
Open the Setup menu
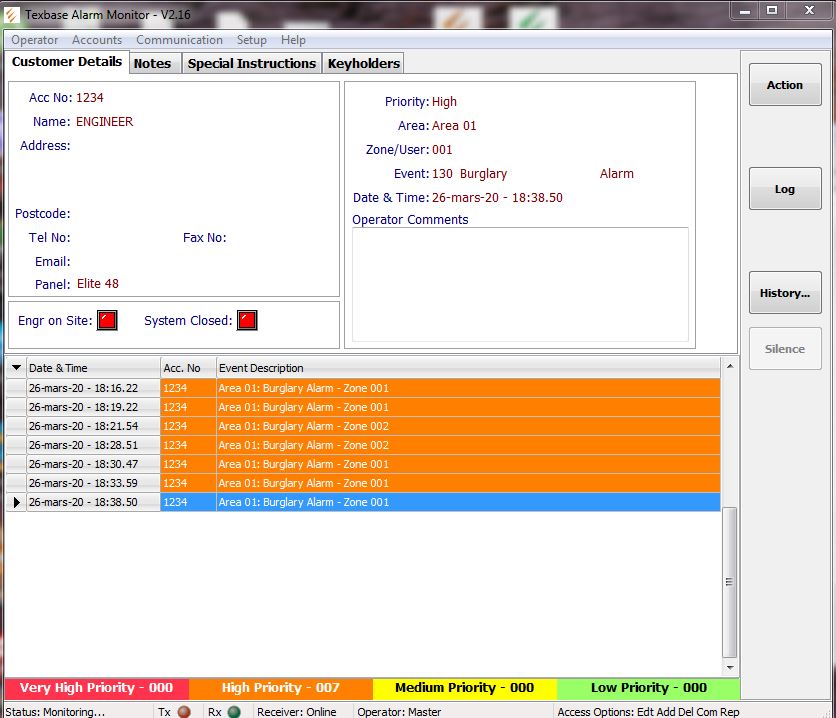[252, 40]
